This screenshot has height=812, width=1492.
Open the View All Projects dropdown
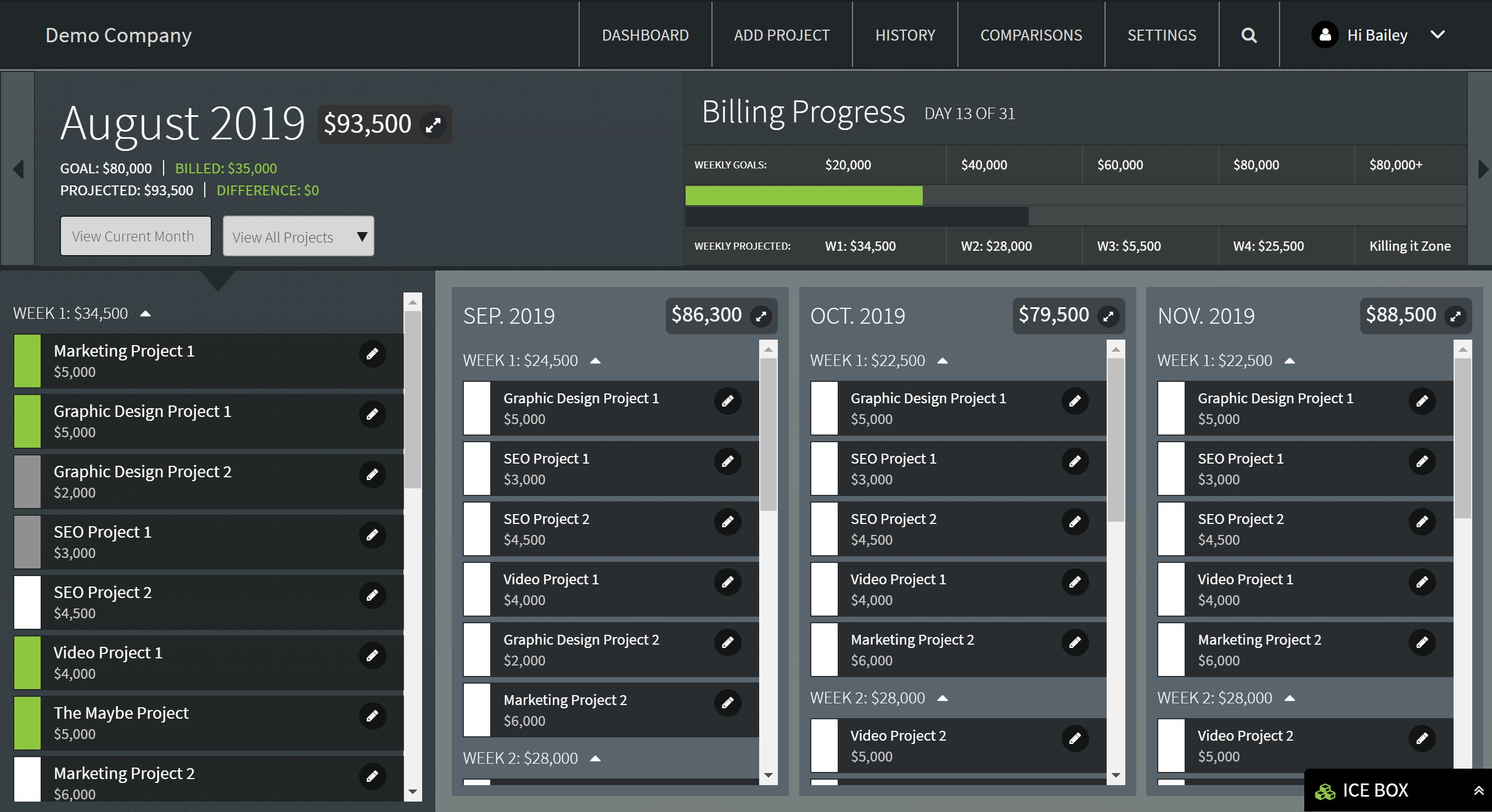tap(298, 236)
